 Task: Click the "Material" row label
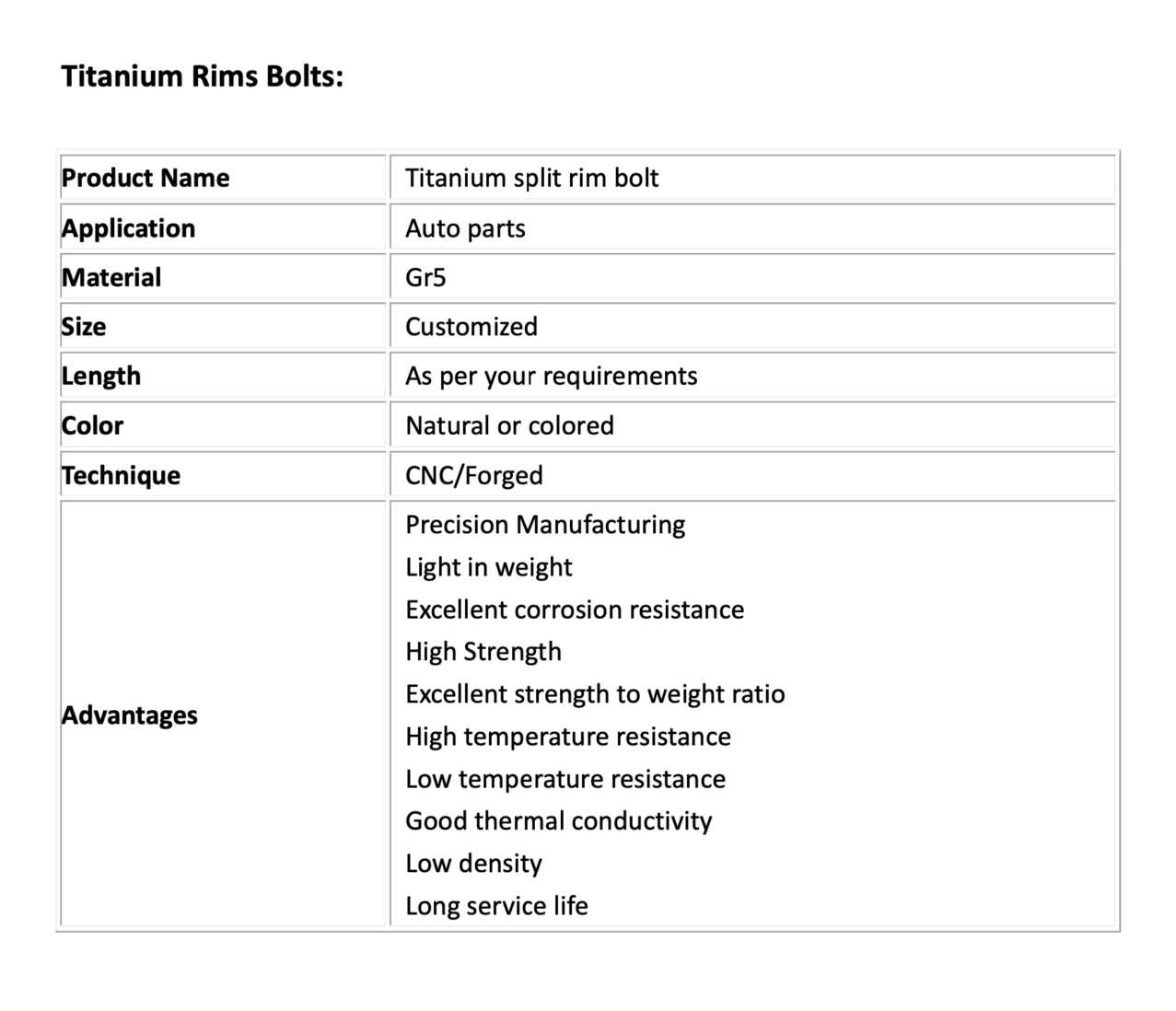pos(111,277)
